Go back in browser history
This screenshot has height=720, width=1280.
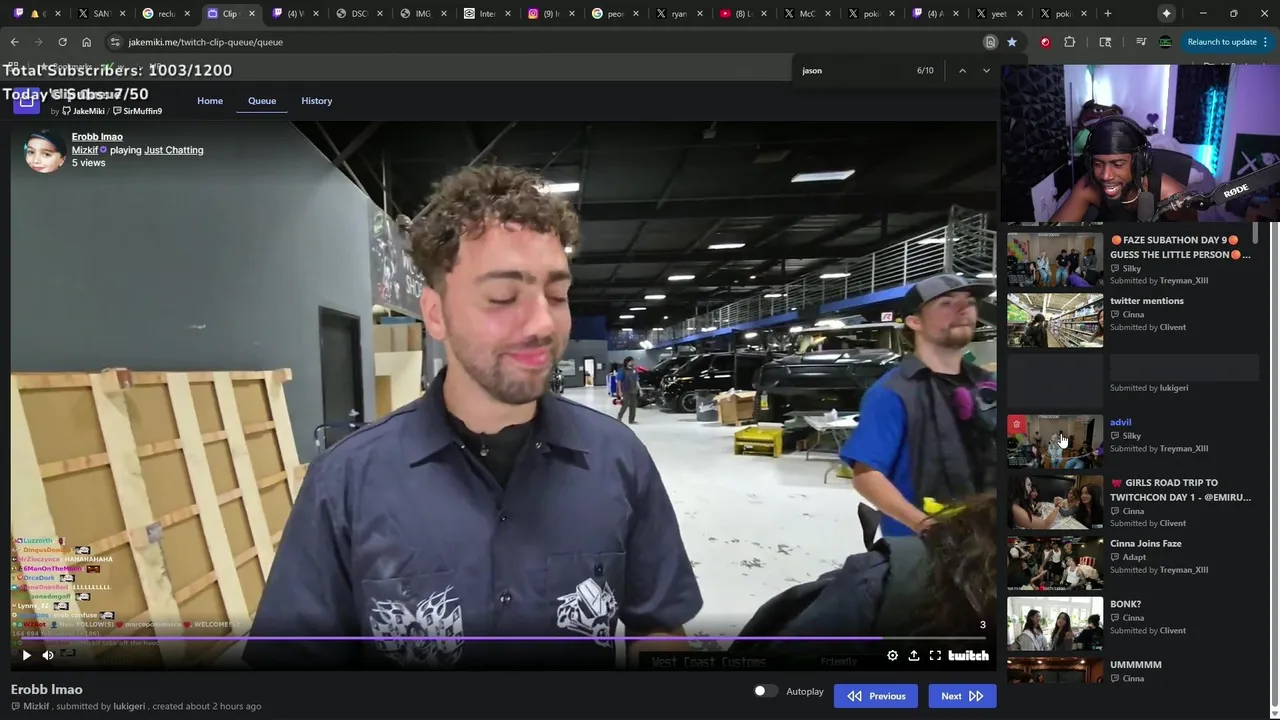pyautogui.click(x=14, y=42)
